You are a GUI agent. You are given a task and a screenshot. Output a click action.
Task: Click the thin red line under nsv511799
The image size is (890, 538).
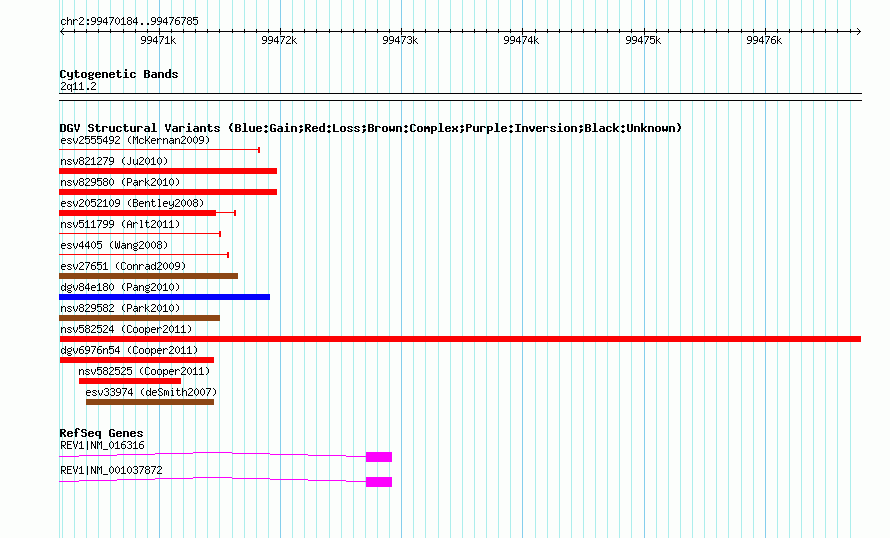click(140, 233)
